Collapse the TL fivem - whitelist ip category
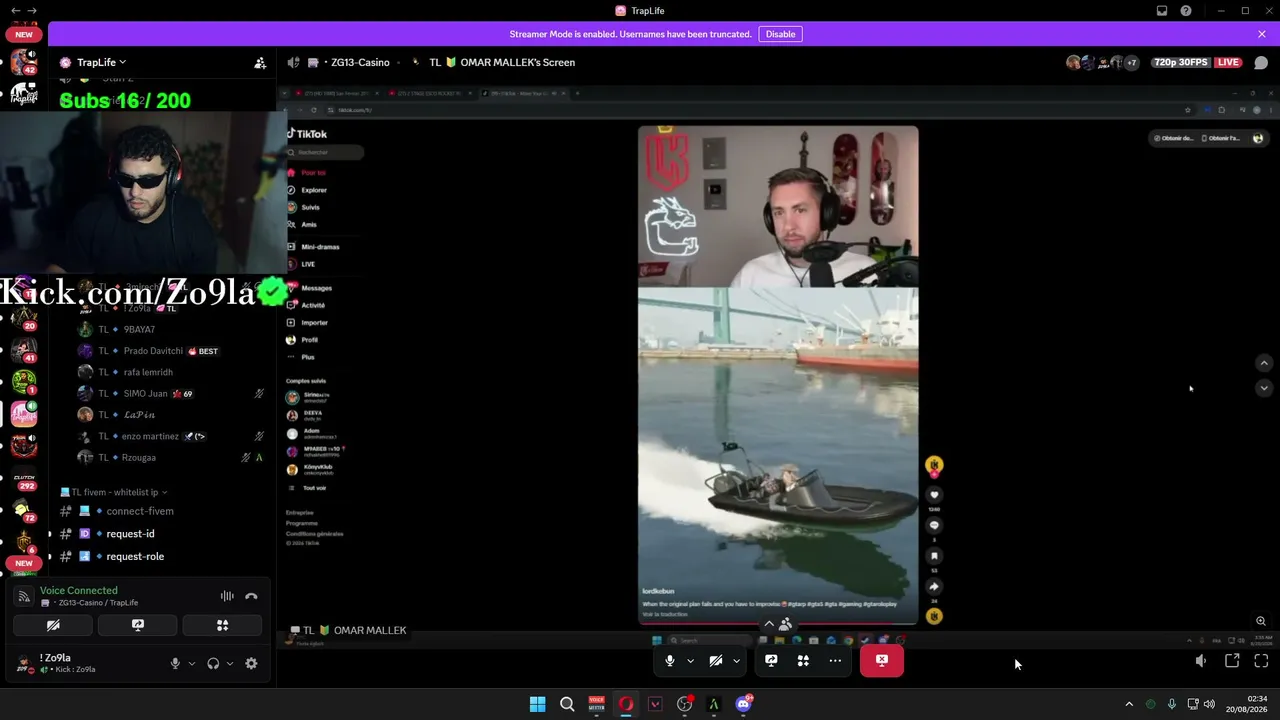Viewport: 1280px width, 720px height. [x=114, y=492]
